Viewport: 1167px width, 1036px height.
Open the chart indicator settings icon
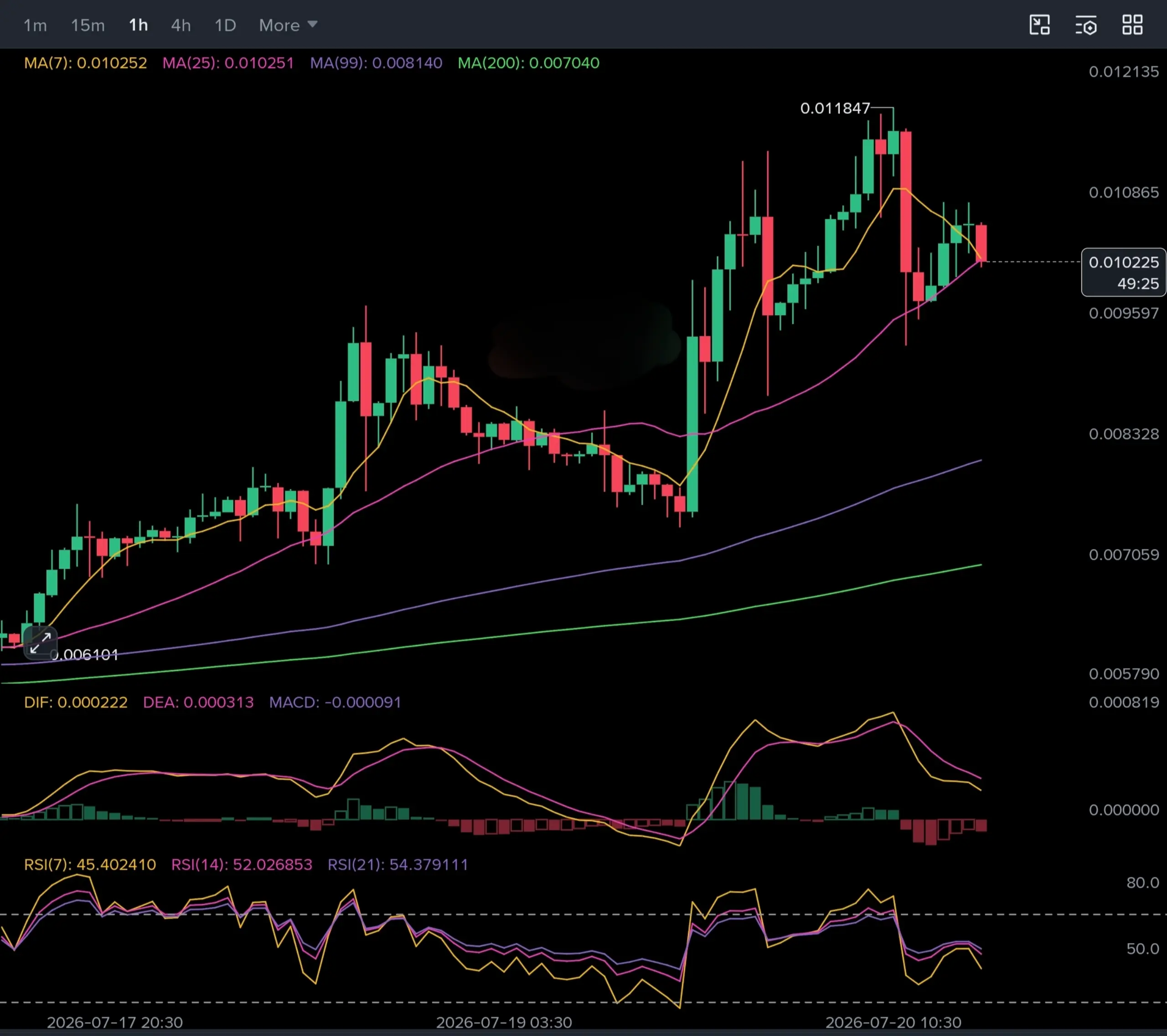(x=1086, y=25)
